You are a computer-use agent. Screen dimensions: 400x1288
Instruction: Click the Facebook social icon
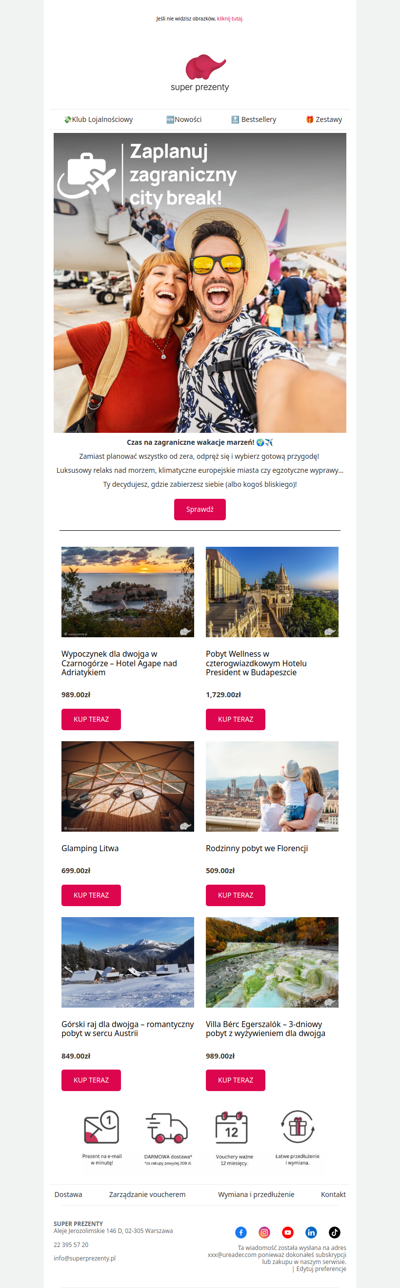click(x=241, y=1232)
